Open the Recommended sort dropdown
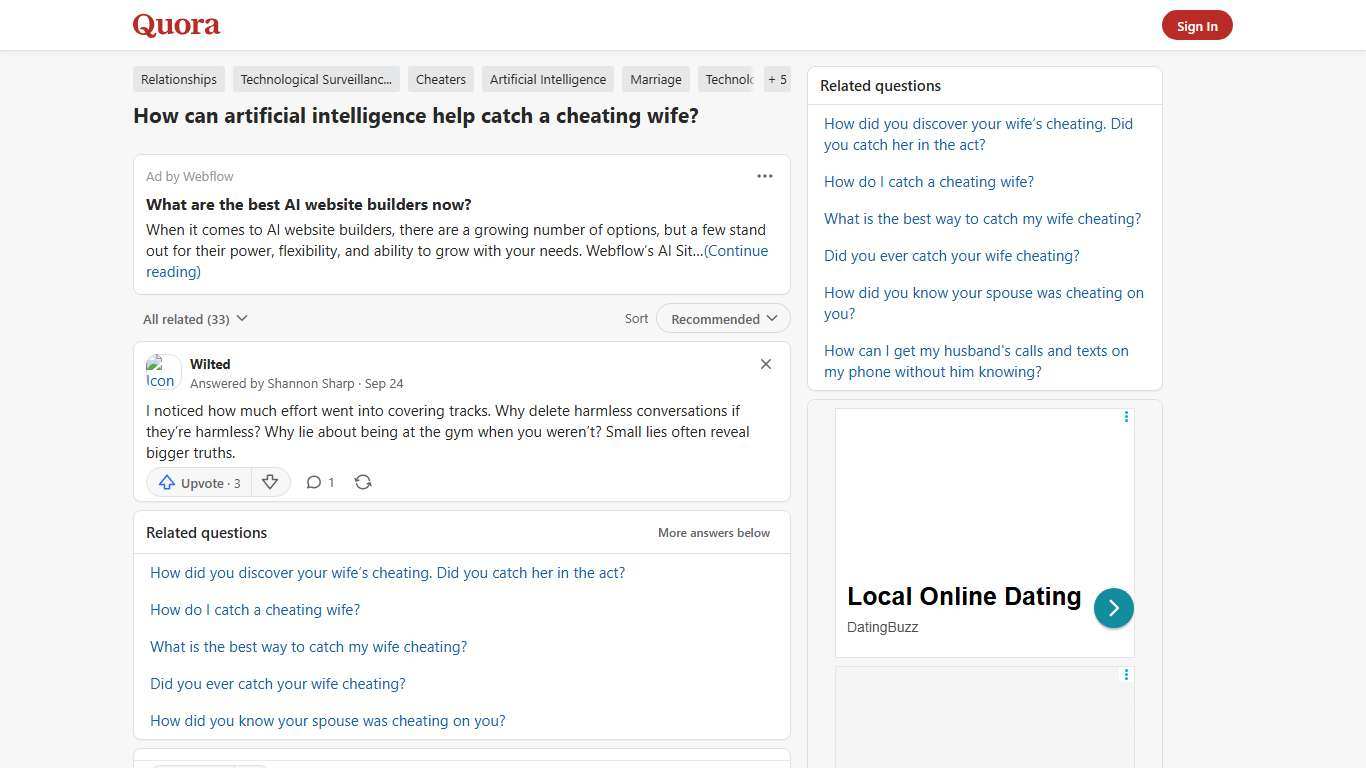This screenshot has width=1366, height=768. pos(722,318)
